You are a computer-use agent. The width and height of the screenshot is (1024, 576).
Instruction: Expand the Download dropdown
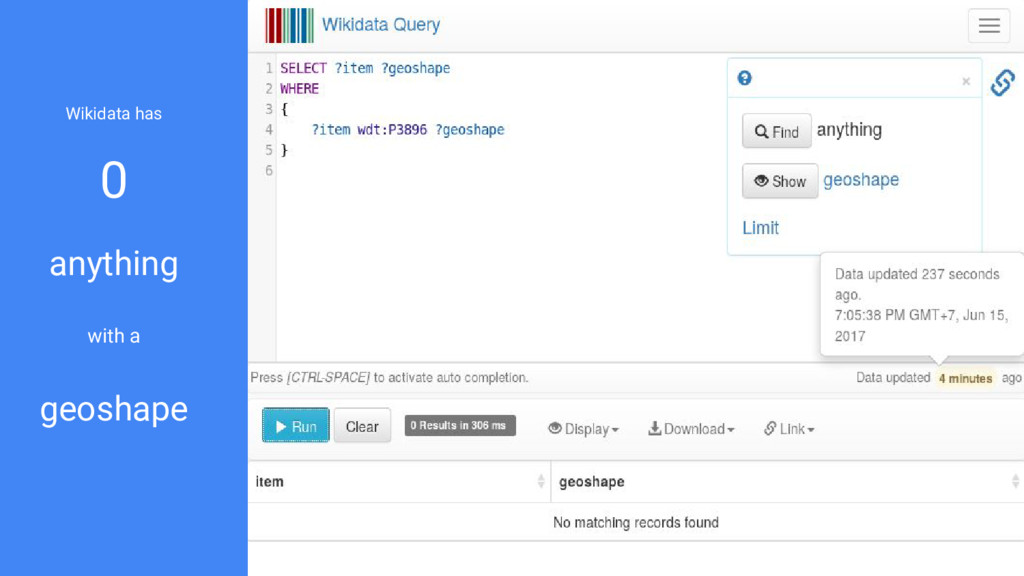pyautogui.click(x=691, y=429)
